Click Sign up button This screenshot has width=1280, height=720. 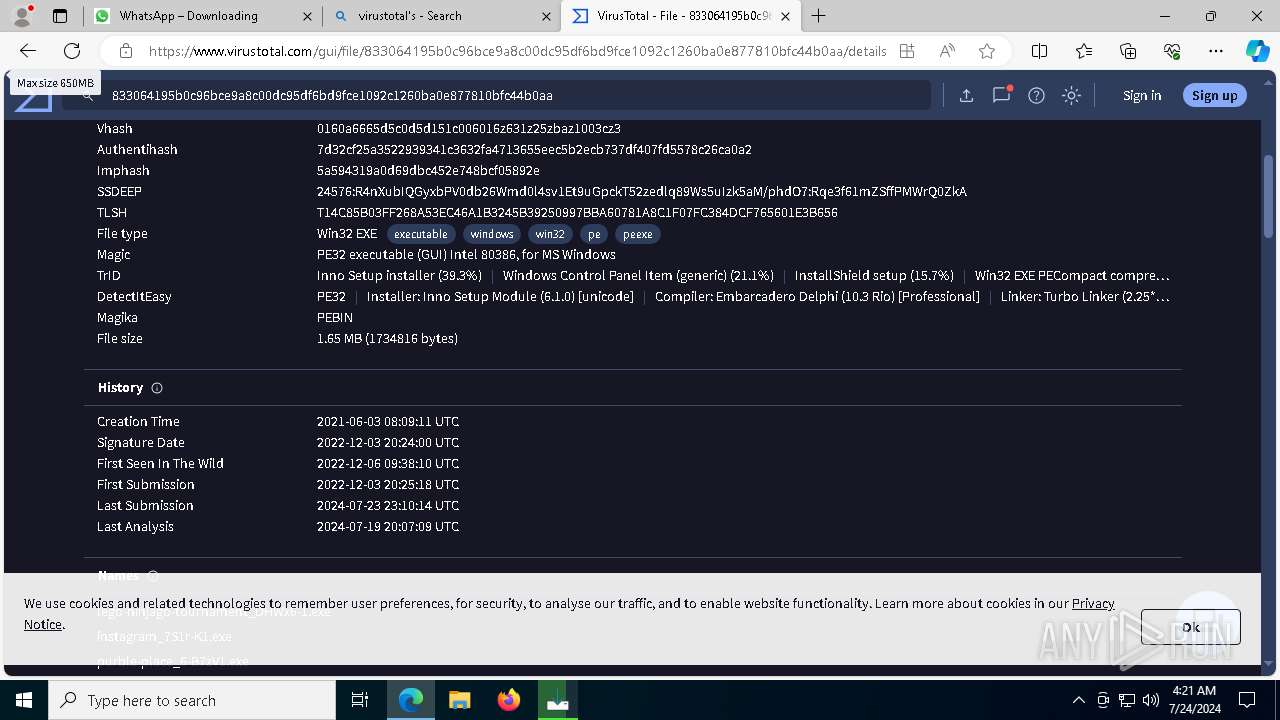point(1215,95)
